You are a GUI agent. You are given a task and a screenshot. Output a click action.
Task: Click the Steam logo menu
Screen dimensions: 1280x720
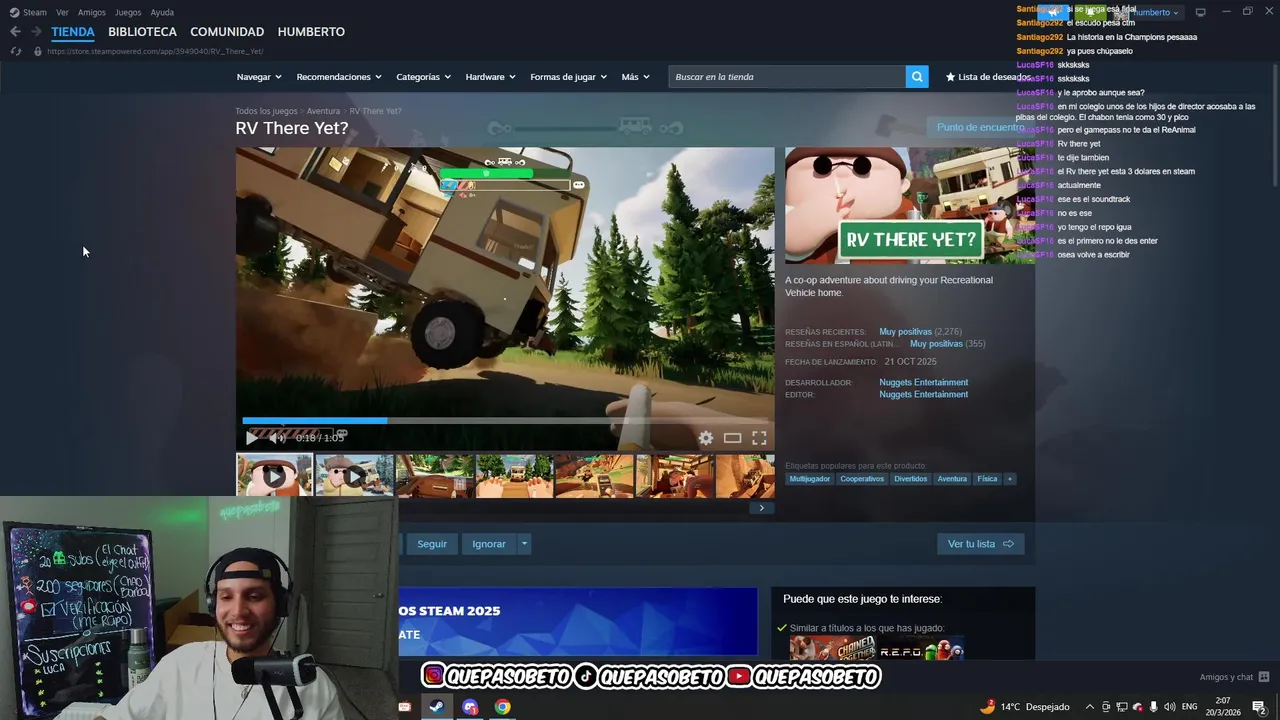click(x=28, y=12)
